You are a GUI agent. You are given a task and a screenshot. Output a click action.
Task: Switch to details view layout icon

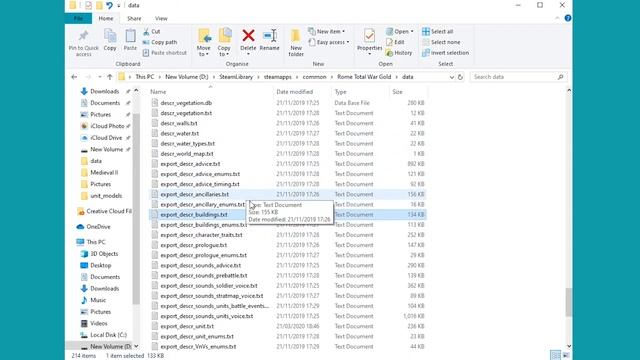click(555, 355)
